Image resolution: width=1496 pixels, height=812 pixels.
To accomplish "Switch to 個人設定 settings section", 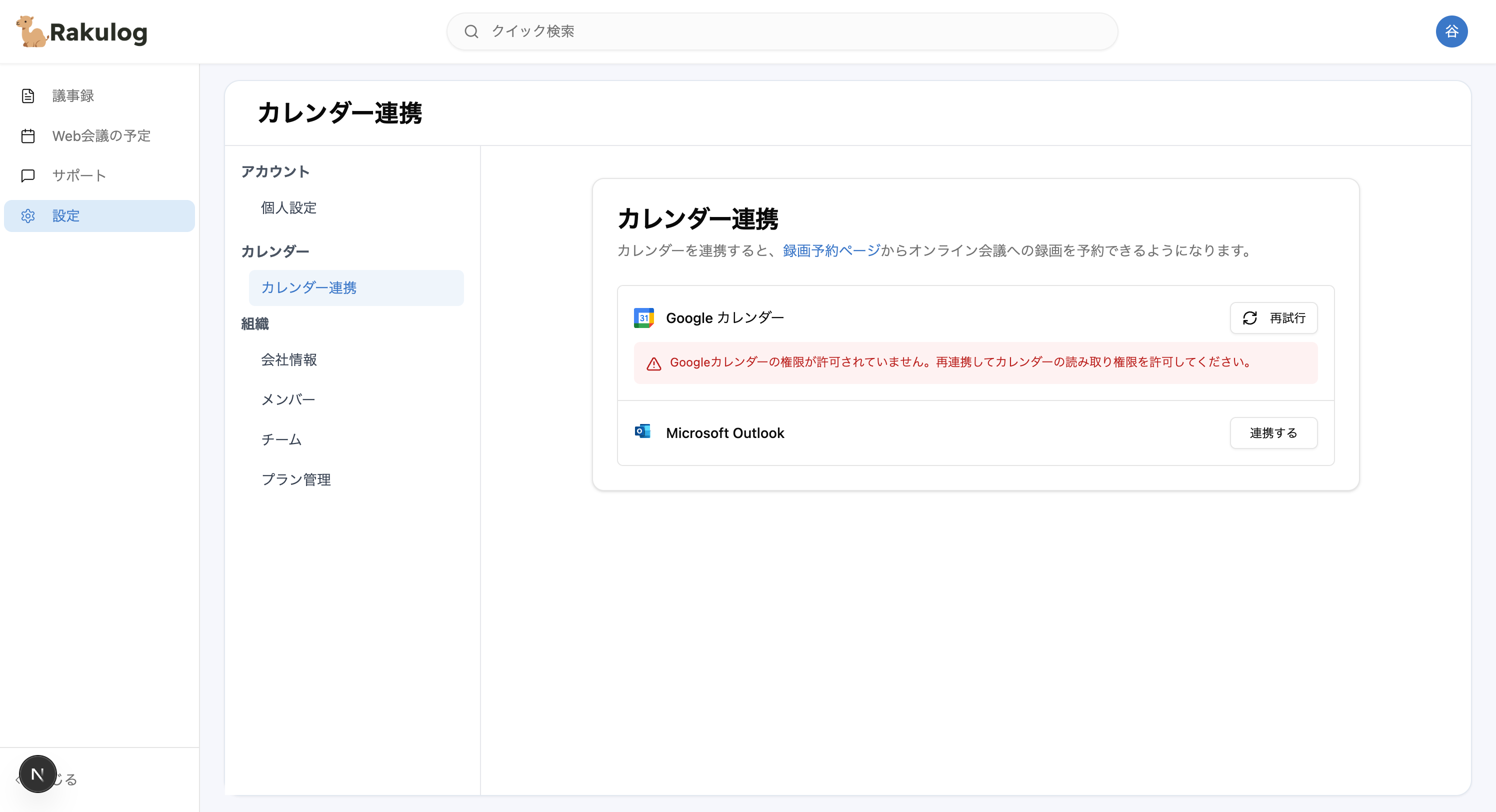I will (288, 207).
